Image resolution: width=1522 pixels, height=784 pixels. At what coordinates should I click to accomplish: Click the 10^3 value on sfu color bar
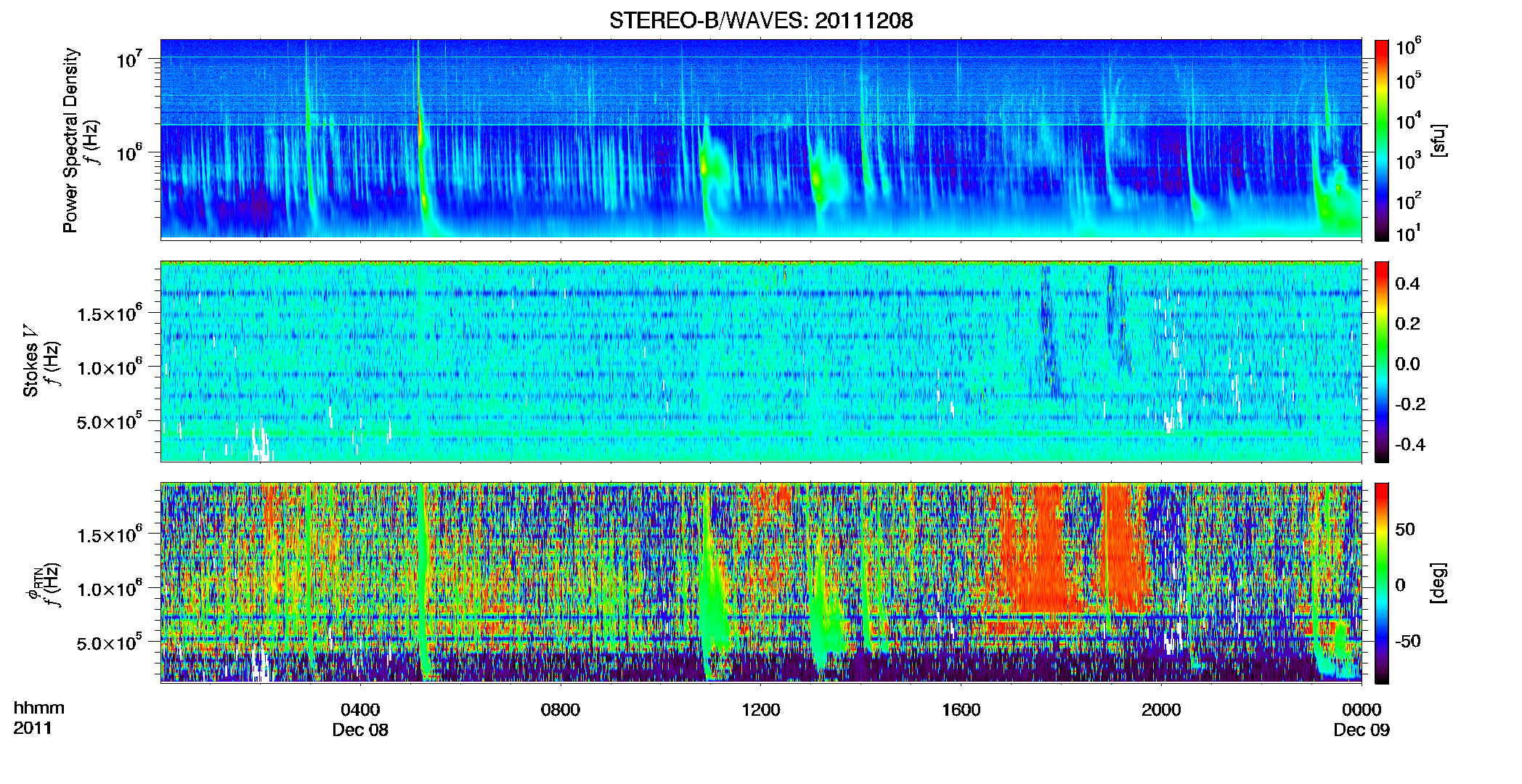(x=1408, y=161)
